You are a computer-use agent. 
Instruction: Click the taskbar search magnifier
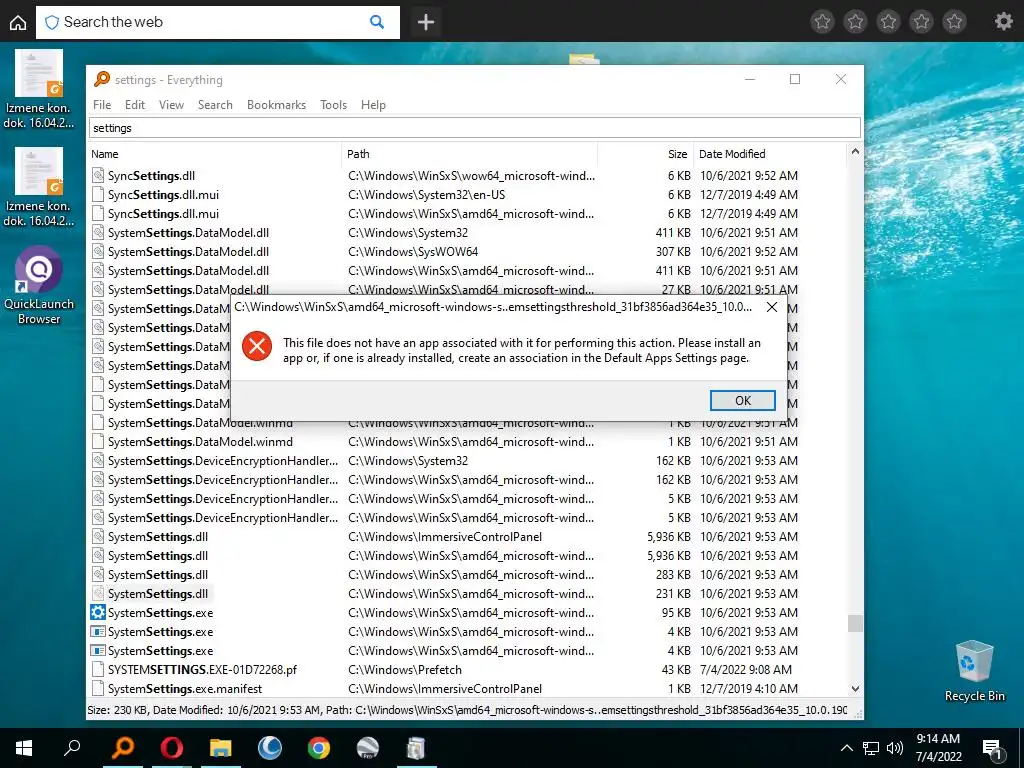(x=72, y=747)
